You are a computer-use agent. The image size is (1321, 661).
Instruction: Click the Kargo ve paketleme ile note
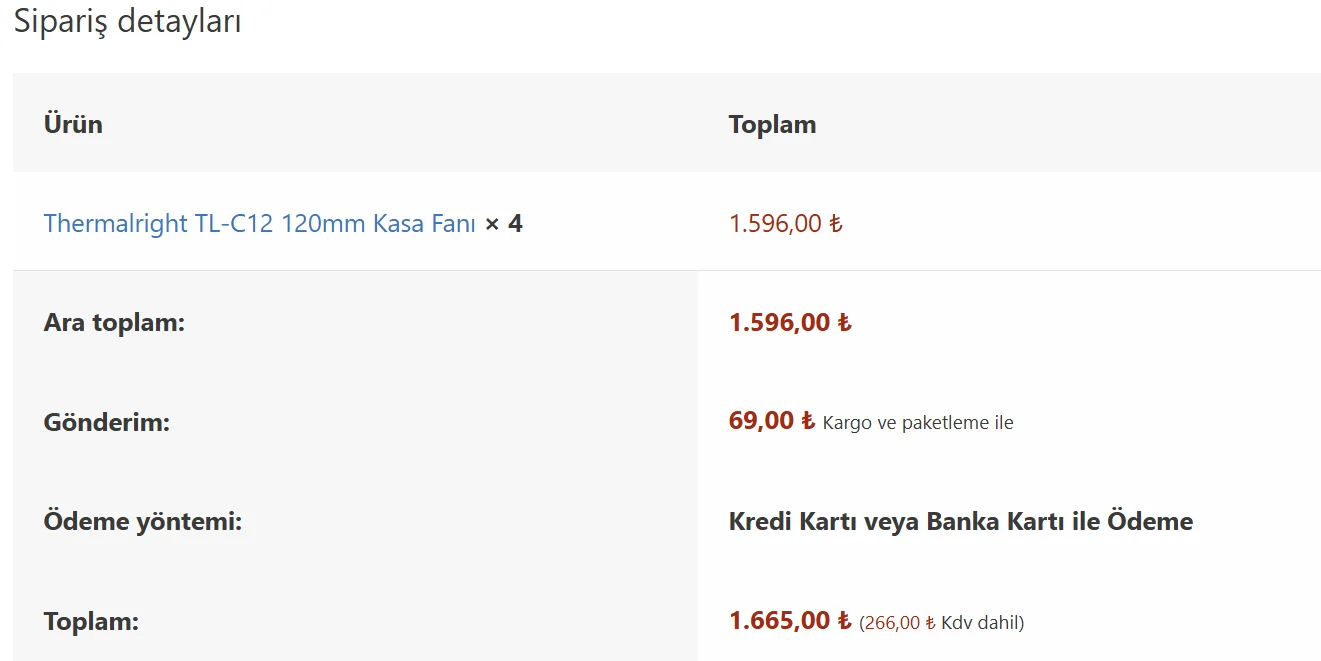click(918, 423)
